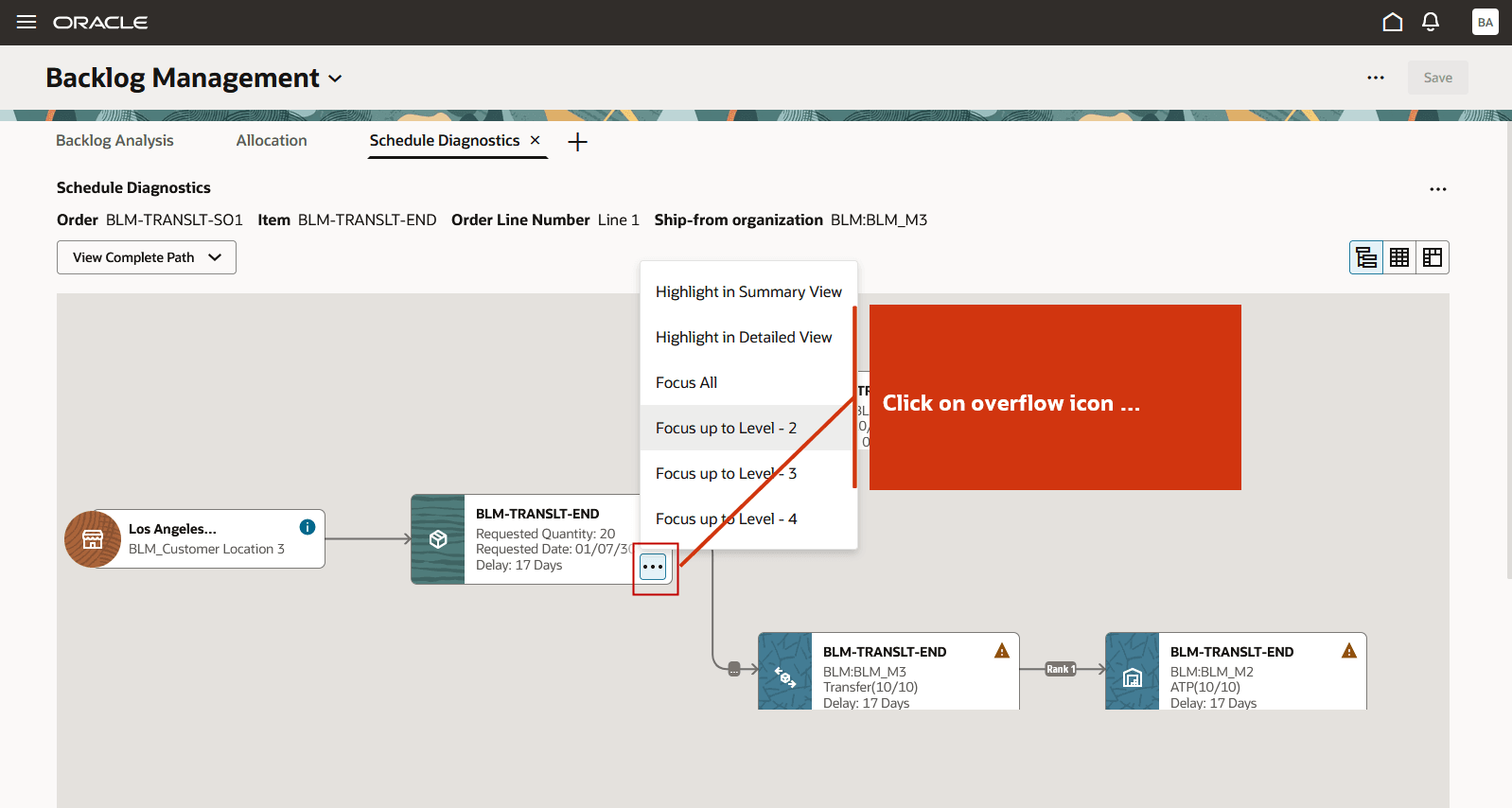Select Focus up to Level - 3
The height and width of the screenshot is (808, 1512).
748,473
